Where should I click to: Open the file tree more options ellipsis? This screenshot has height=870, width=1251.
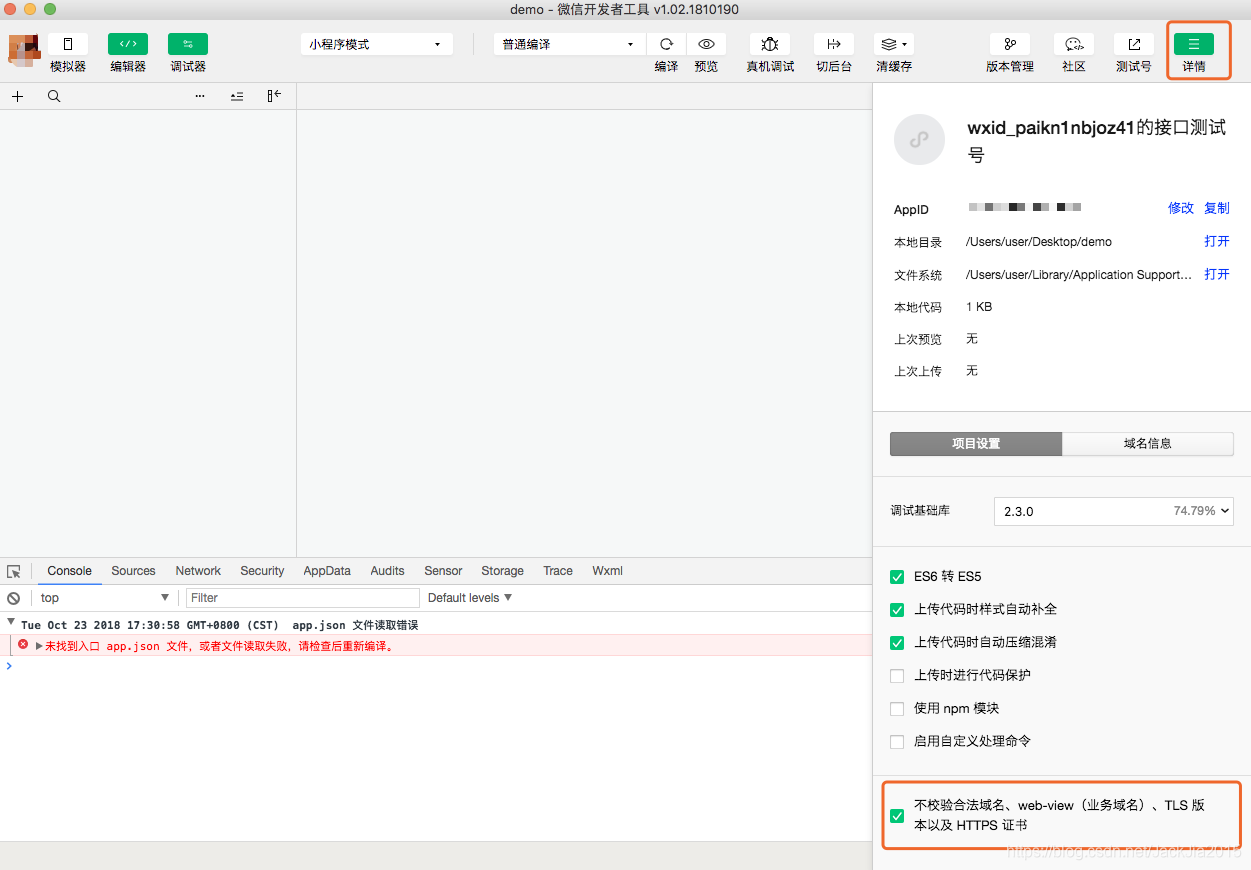[x=200, y=96]
